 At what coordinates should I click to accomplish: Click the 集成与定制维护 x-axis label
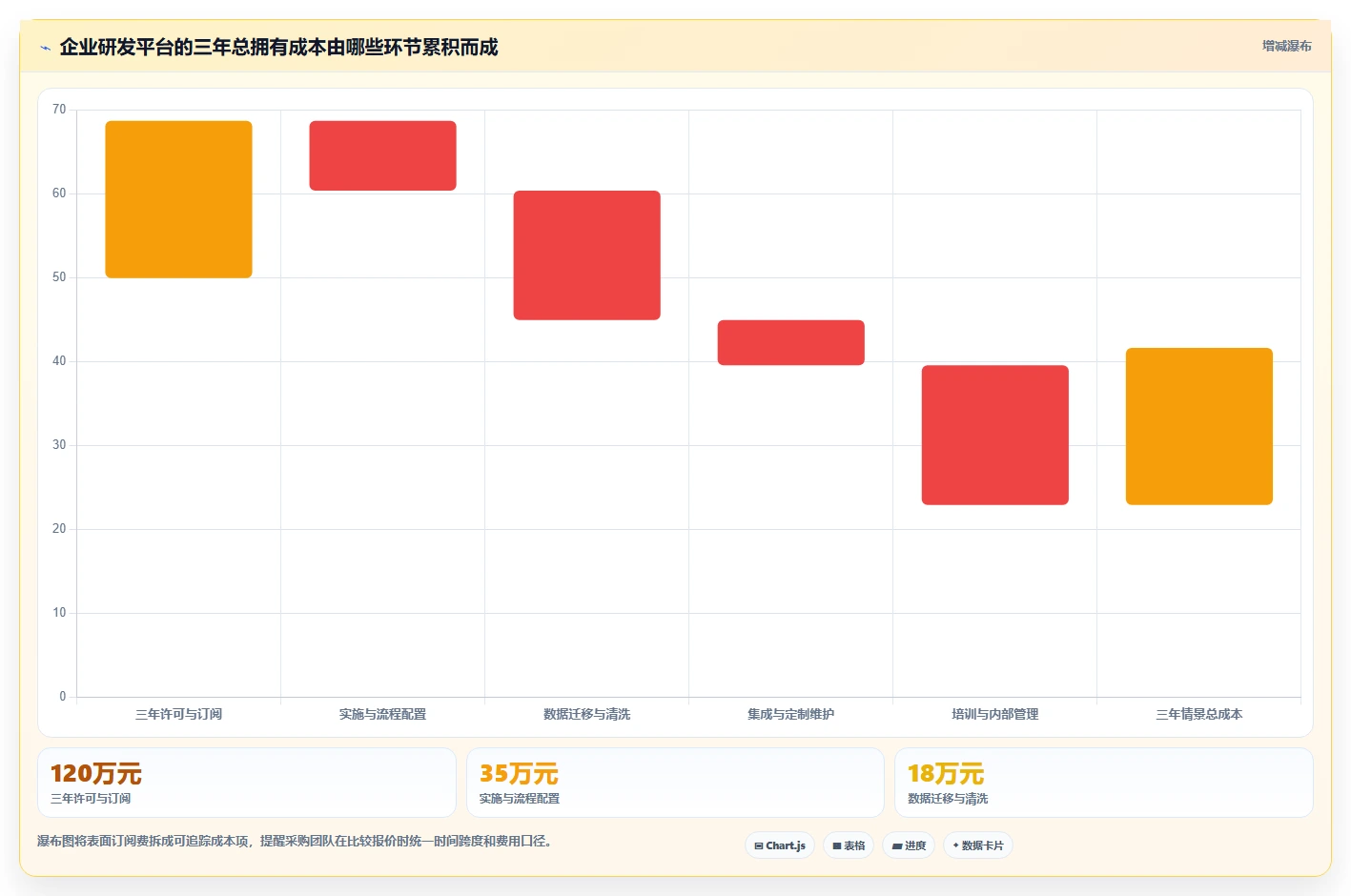click(790, 714)
